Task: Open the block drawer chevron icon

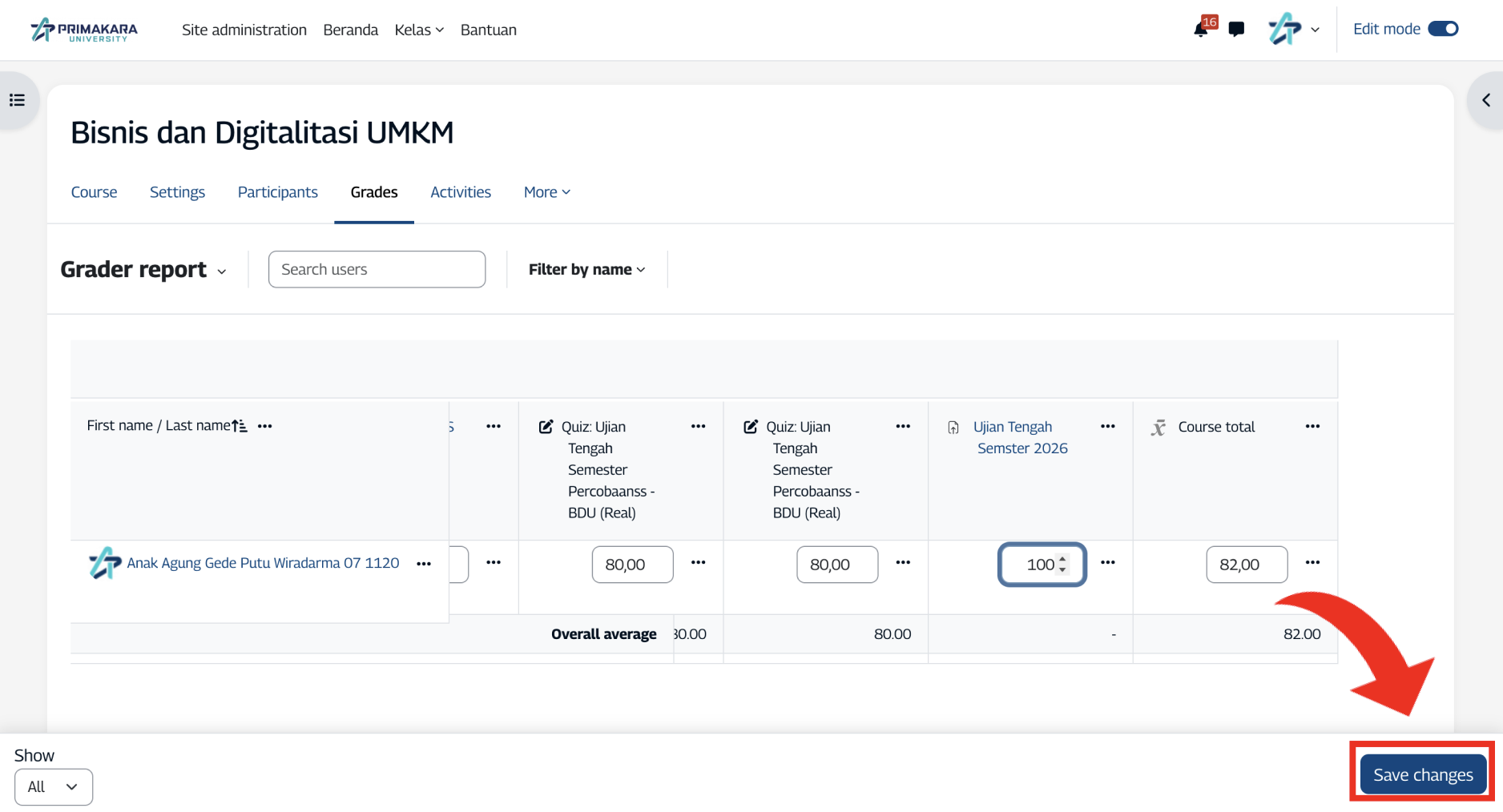Action: [x=1485, y=100]
